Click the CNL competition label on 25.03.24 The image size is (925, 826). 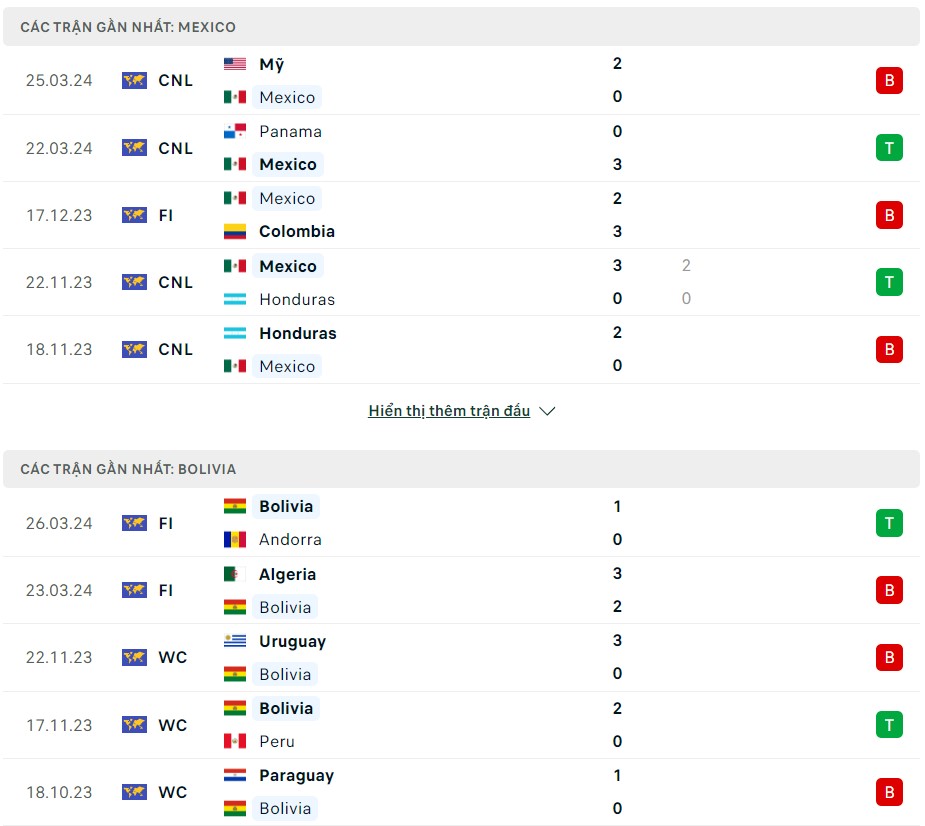pos(175,81)
